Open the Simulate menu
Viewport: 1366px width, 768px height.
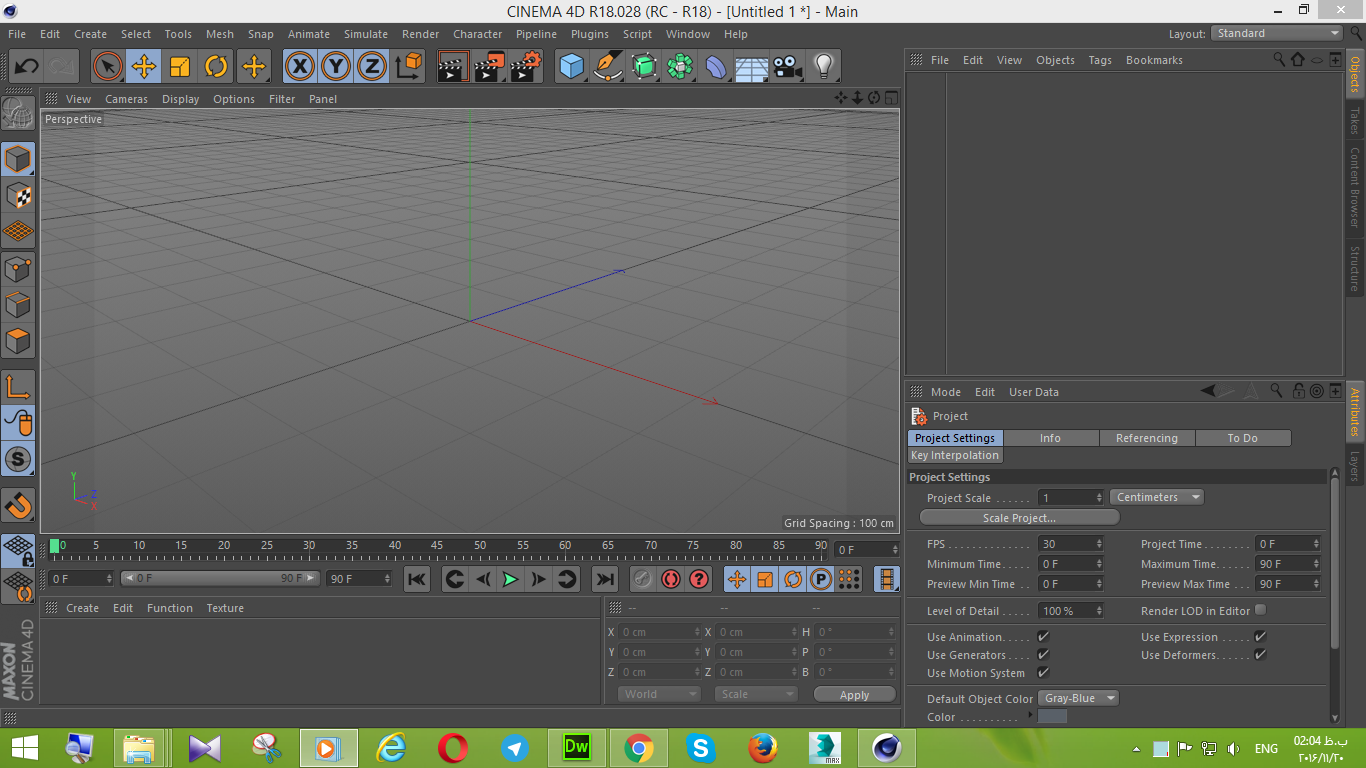[366, 34]
